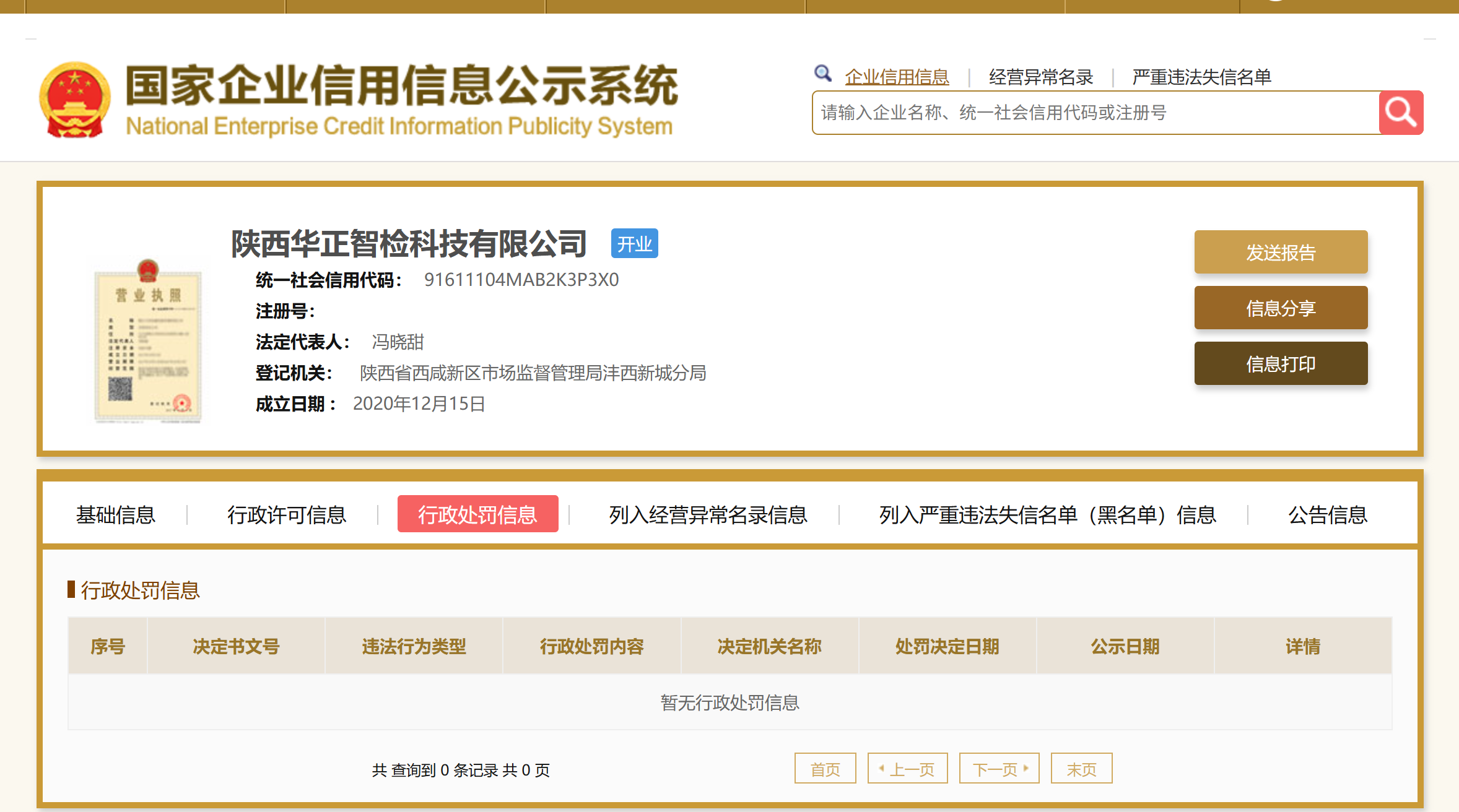Viewport: 1459px width, 812px height.
Task: Go to 首页 in pagination
Action: 825,769
